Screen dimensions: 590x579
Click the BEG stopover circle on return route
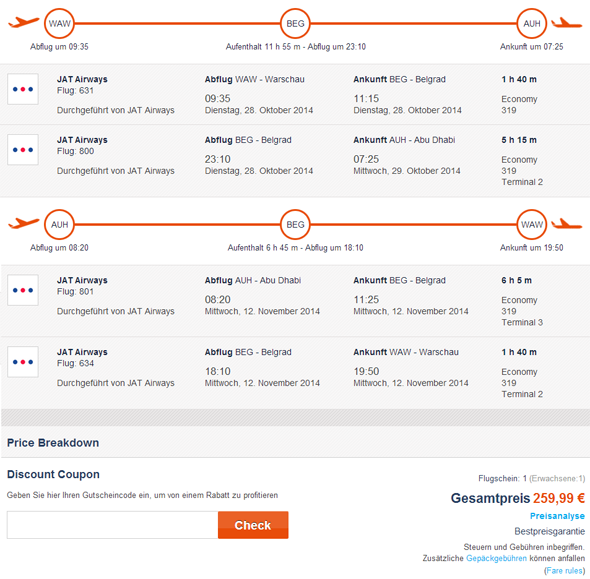(x=295, y=225)
